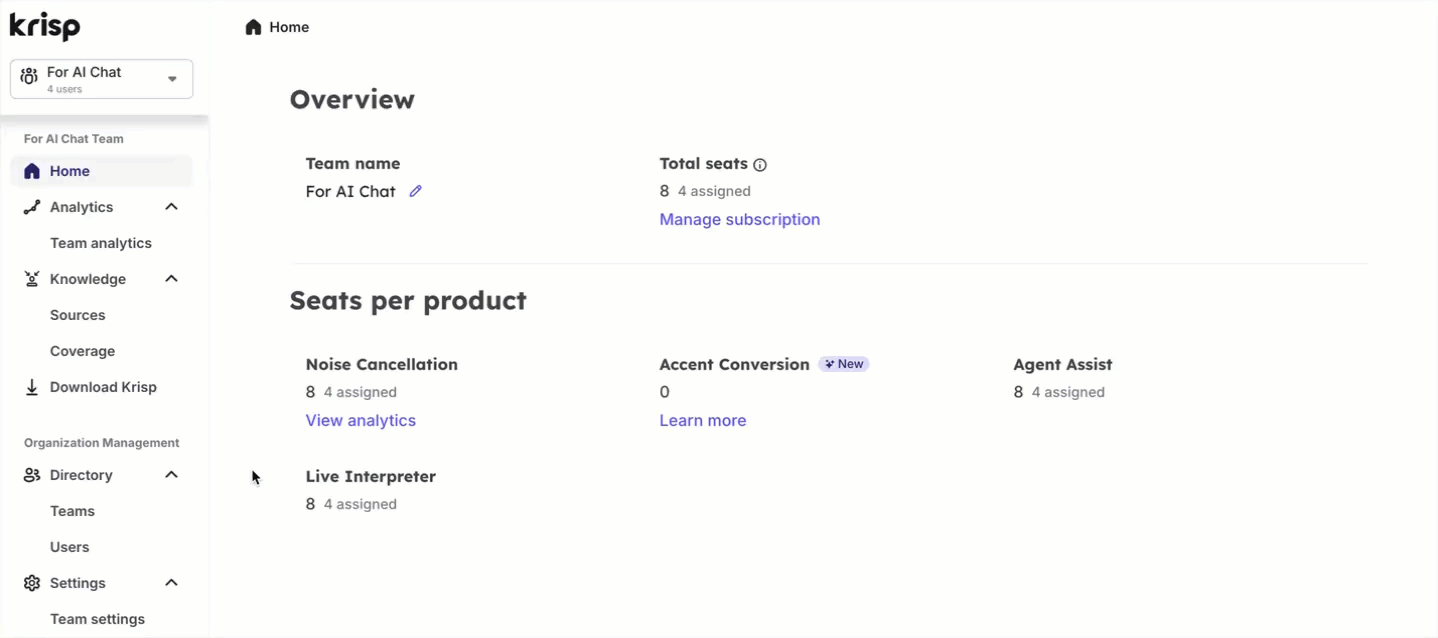Click the Agent Assist heading

1062,364
